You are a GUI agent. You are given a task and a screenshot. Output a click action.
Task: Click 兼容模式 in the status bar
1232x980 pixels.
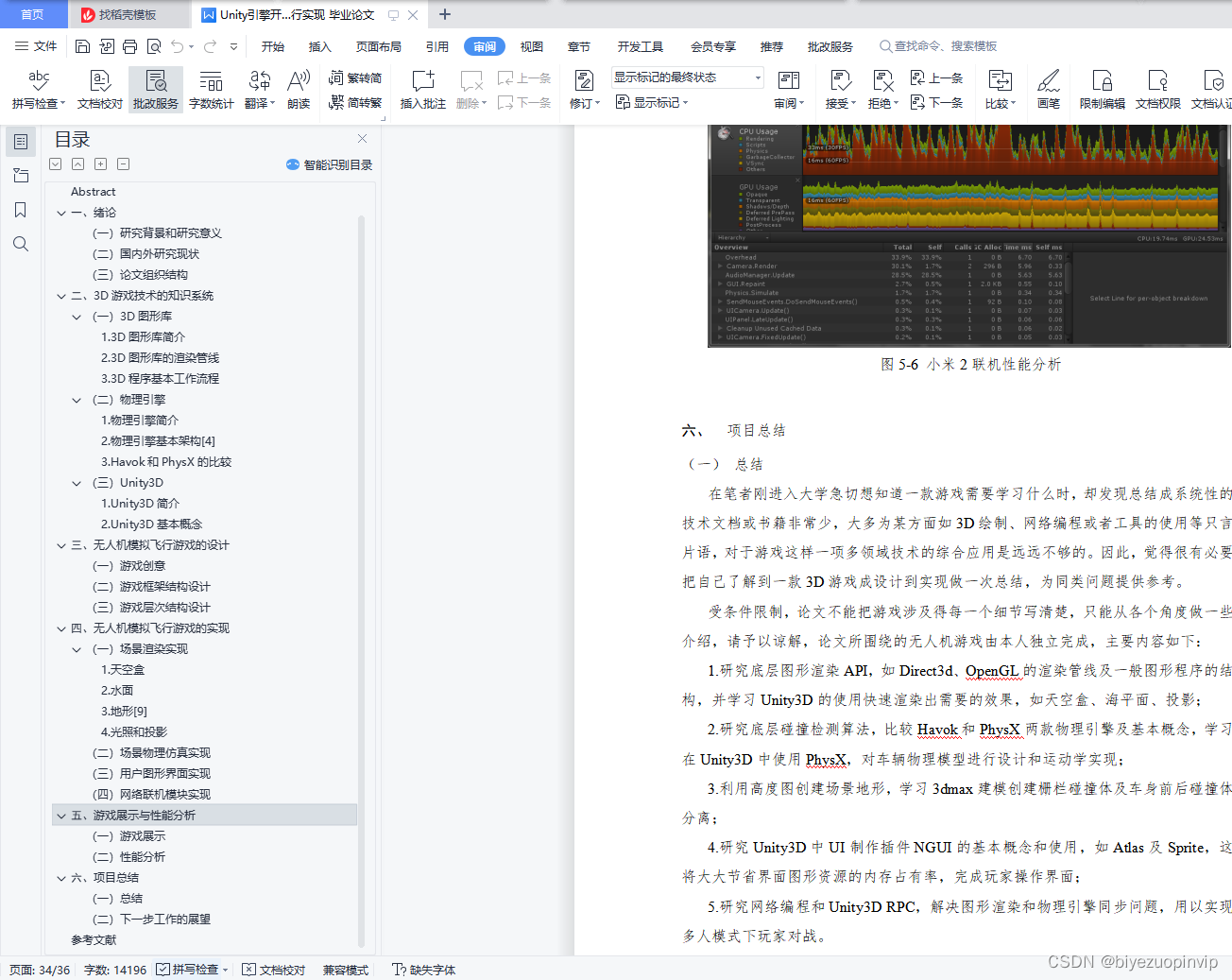[346, 970]
